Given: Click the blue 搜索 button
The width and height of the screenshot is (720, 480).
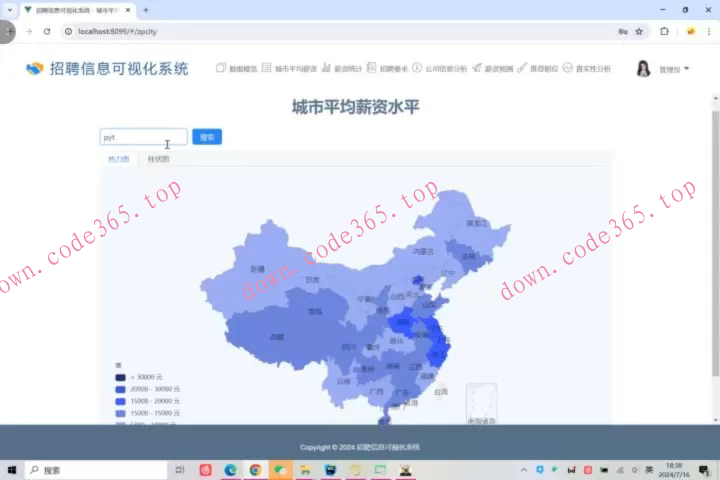Looking at the screenshot, I should pos(207,137).
